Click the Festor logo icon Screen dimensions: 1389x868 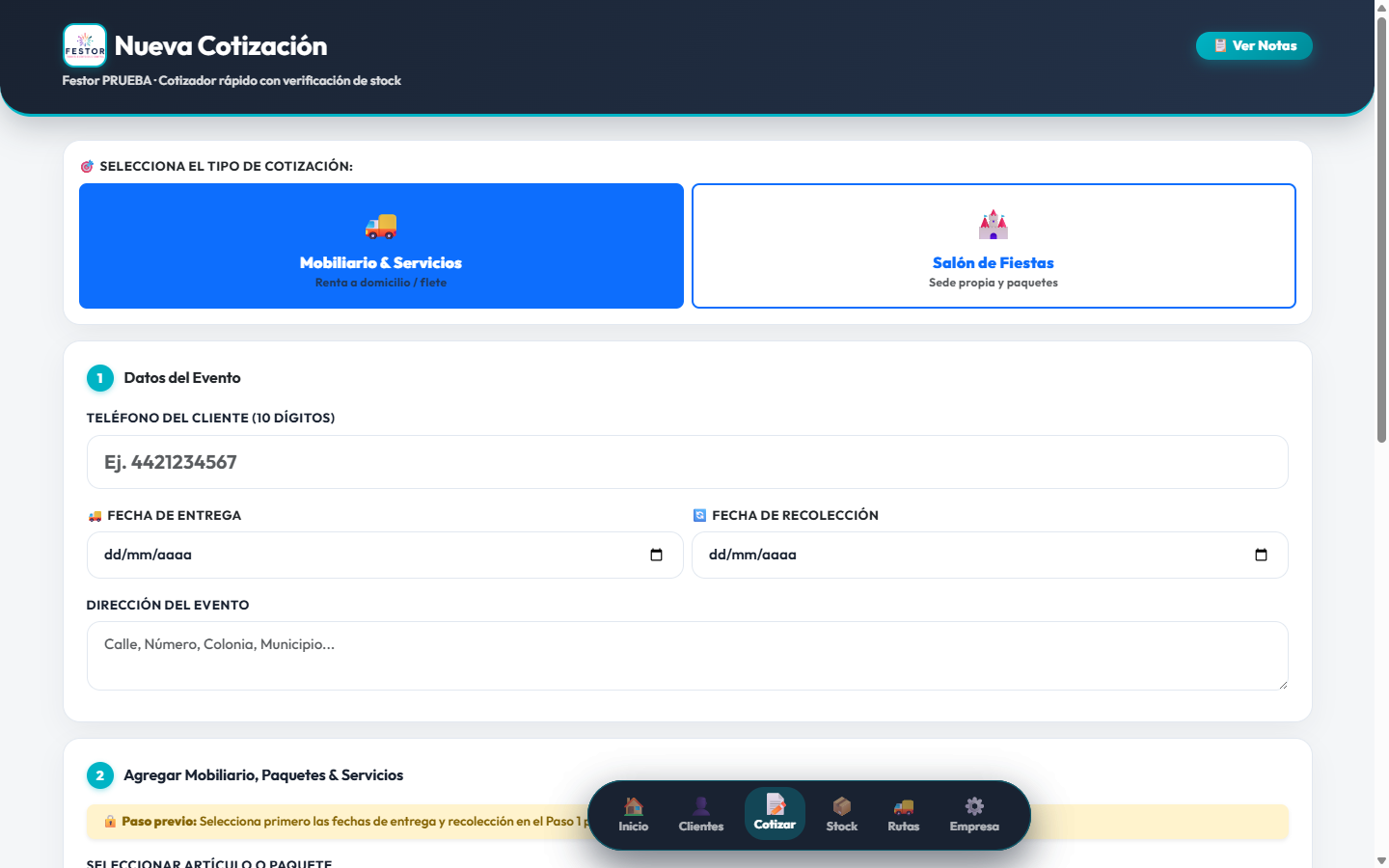coord(85,45)
